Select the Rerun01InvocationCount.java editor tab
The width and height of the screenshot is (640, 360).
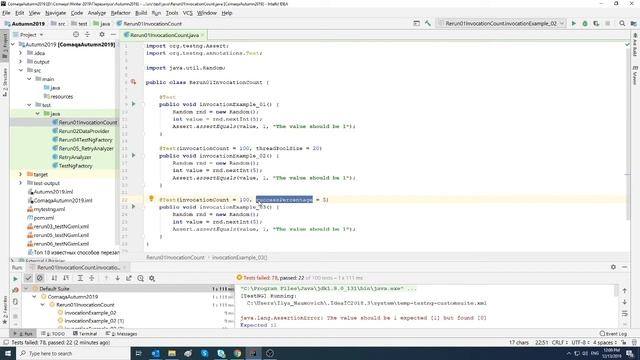tap(164, 35)
